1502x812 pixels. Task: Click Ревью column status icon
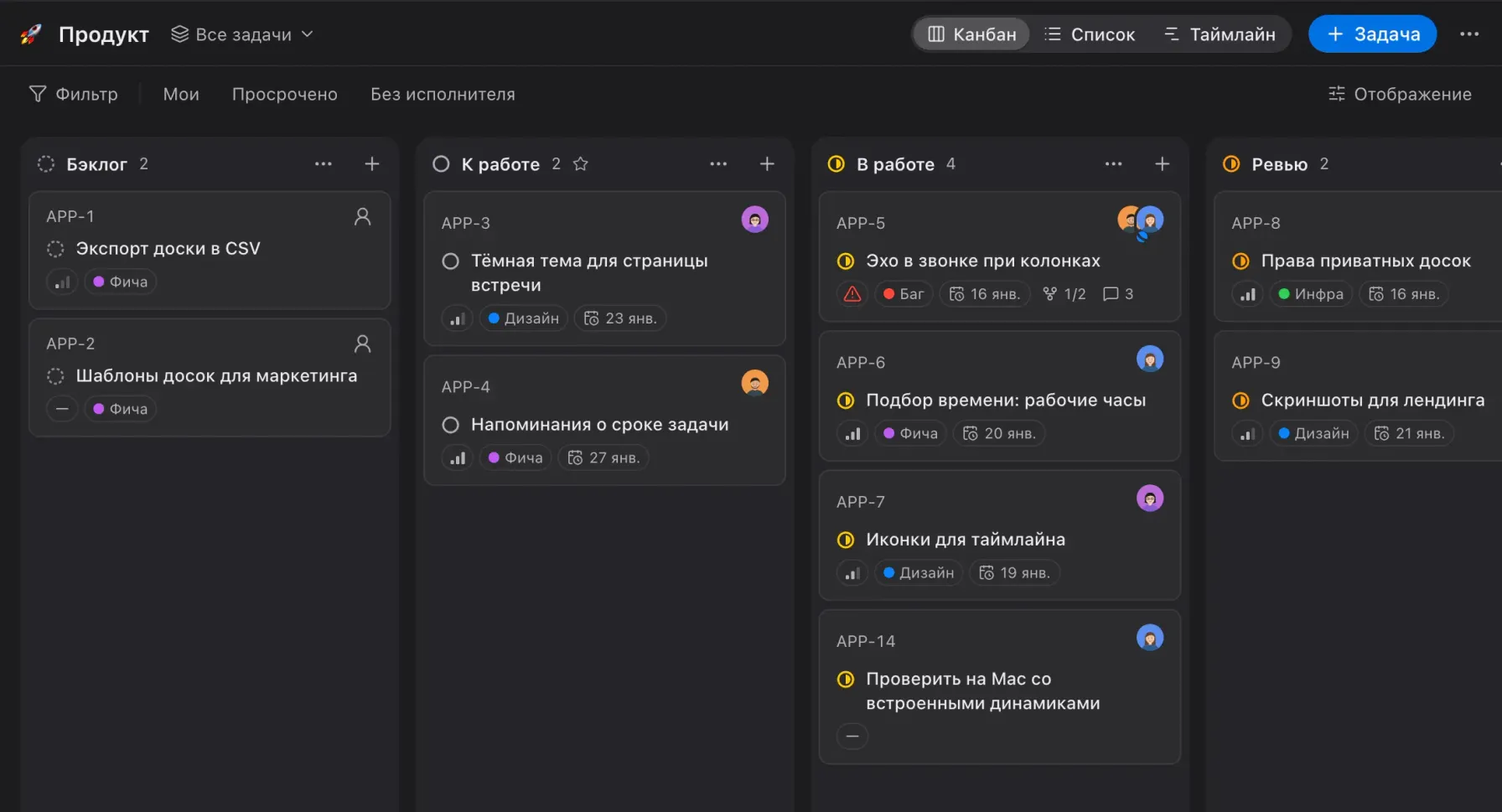[x=1231, y=164]
